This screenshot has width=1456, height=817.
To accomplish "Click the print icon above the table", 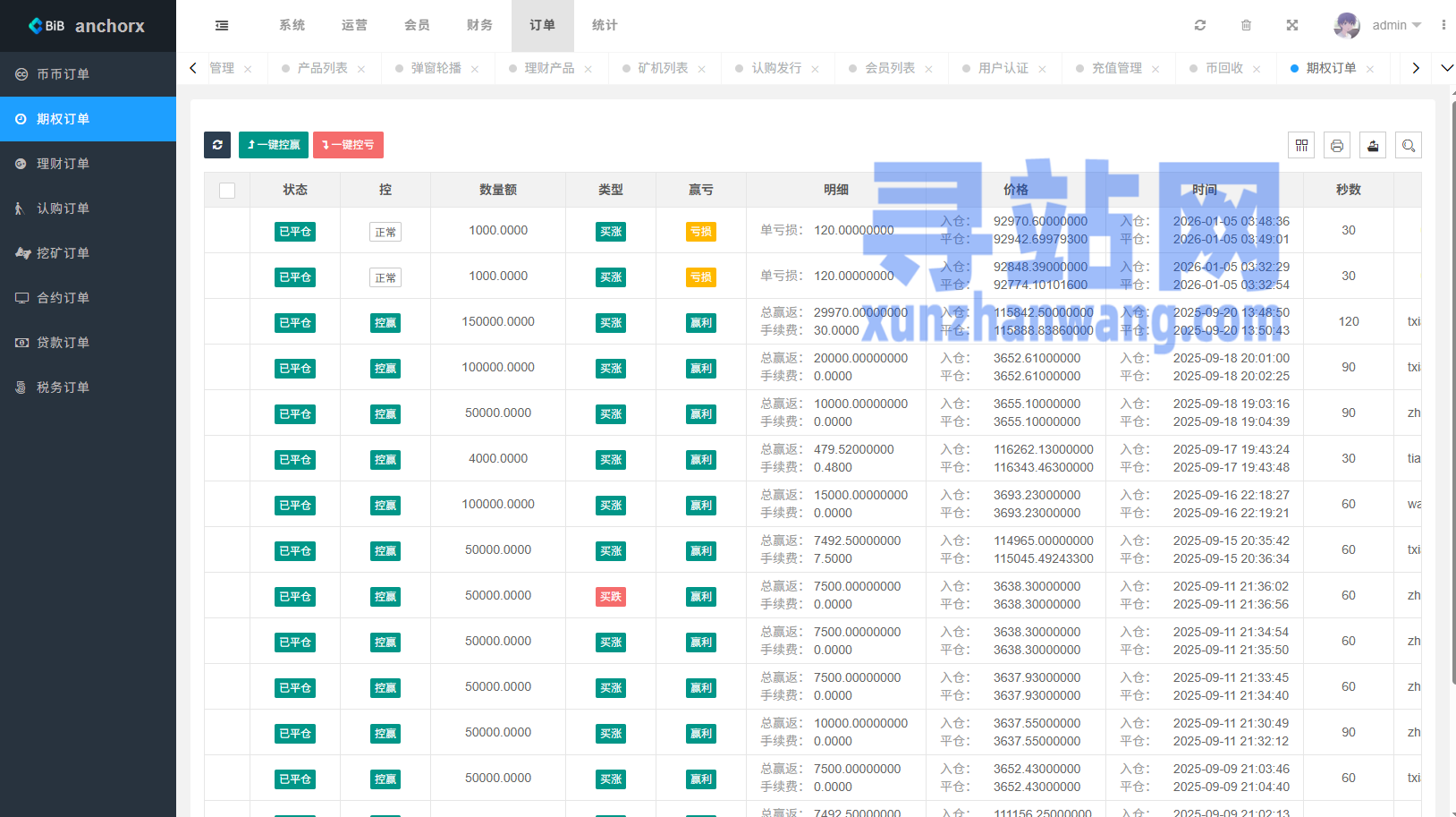I will [1337, 146].
